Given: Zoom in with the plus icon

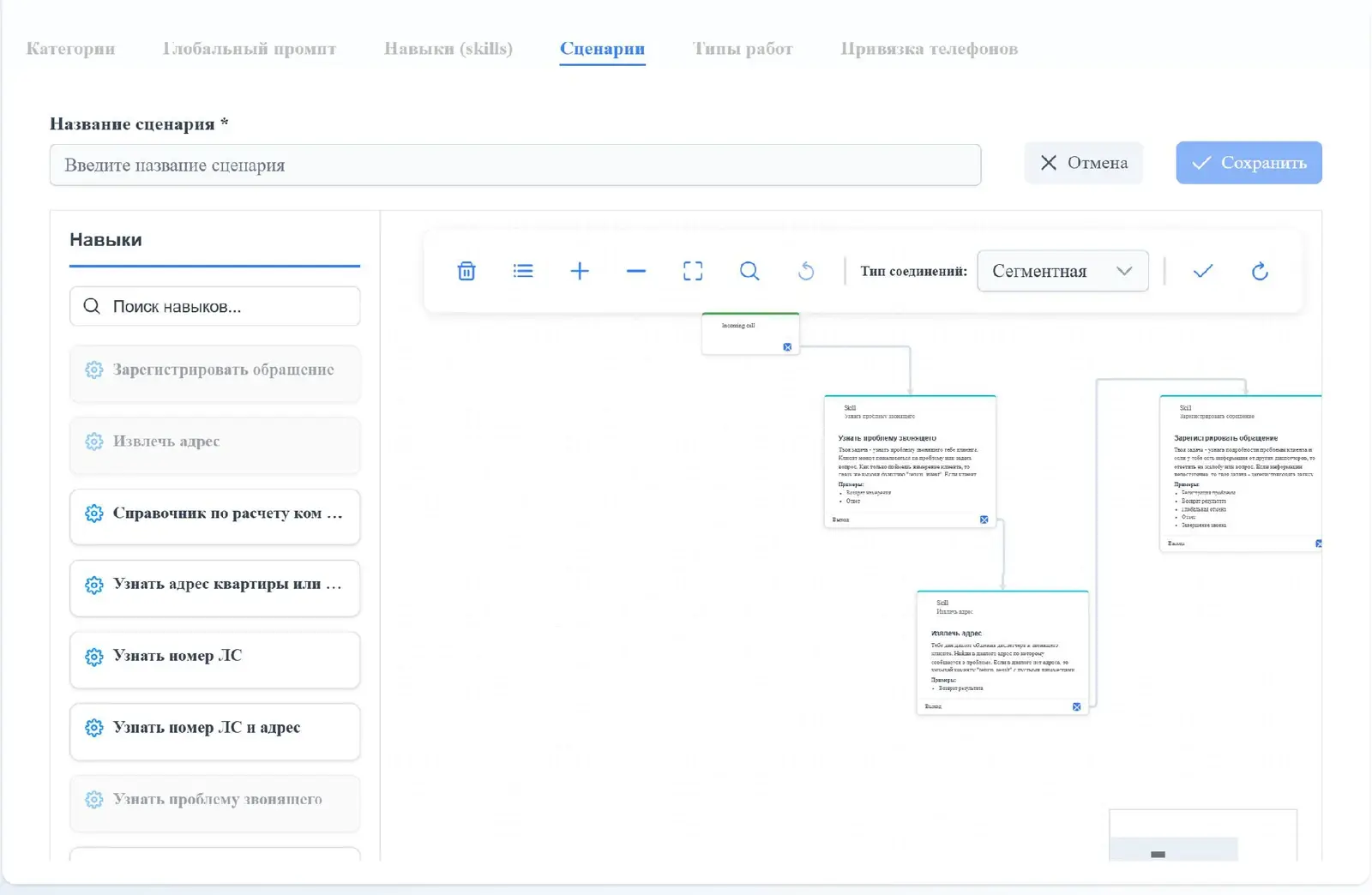Looking at the screenshot, I should tap(580, 271).
